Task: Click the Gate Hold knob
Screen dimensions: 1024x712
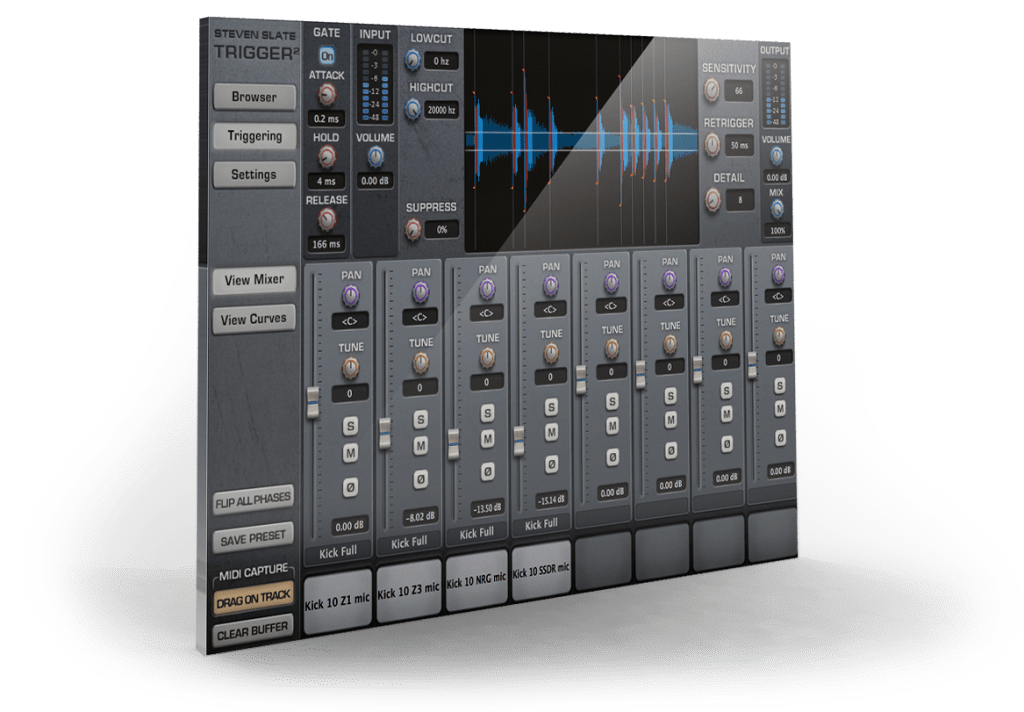Action: point(326,158)
